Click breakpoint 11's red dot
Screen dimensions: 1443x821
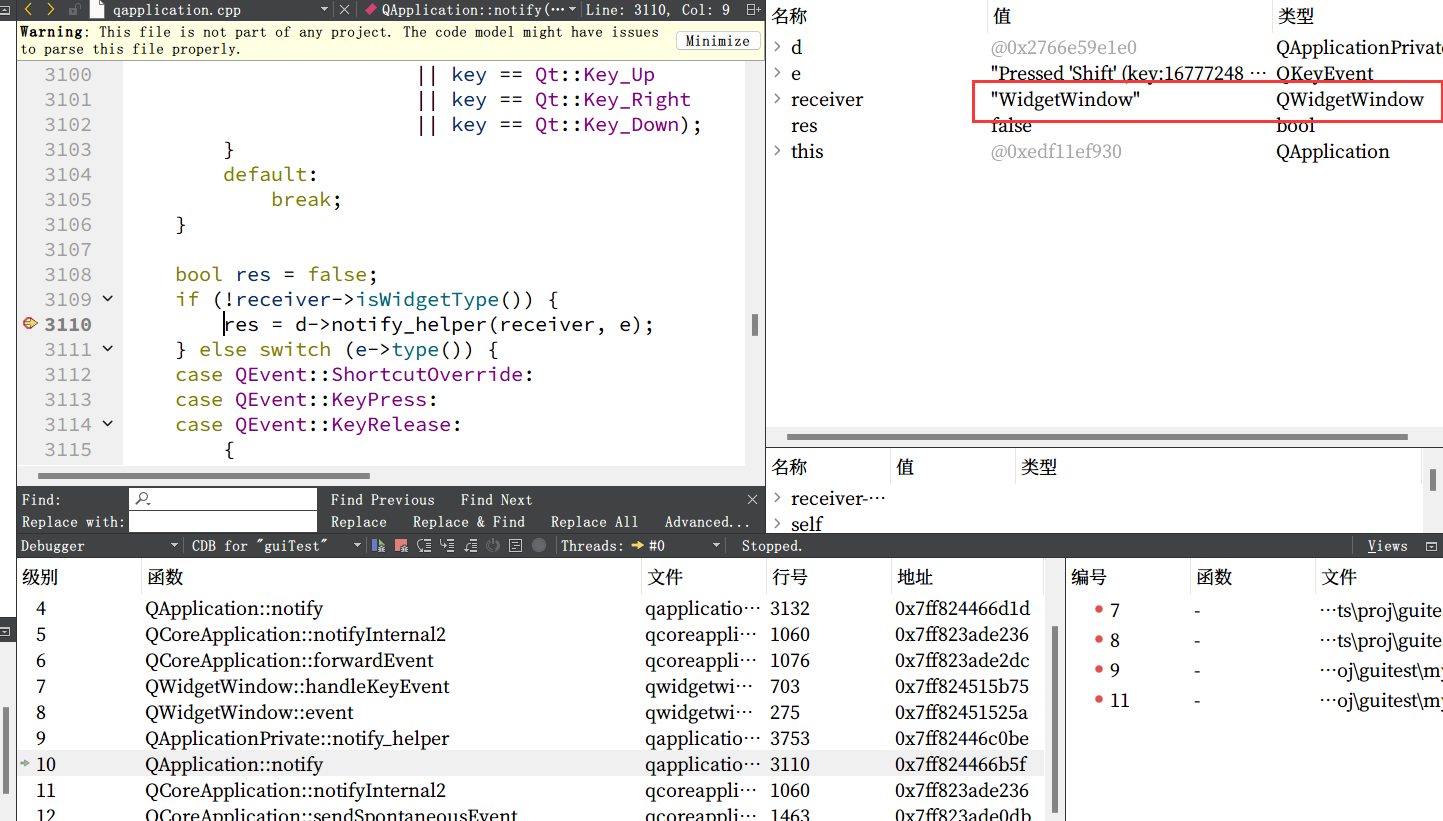tap(1099, 700)
